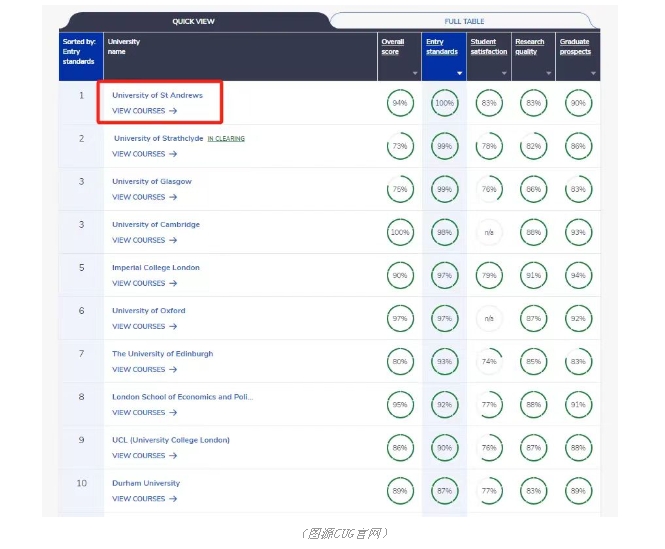Image resolution: width=665 pixels, height=549 pixels.
Task: Click View Courses under University of Cambridge
Action: [x=144, y=240]
